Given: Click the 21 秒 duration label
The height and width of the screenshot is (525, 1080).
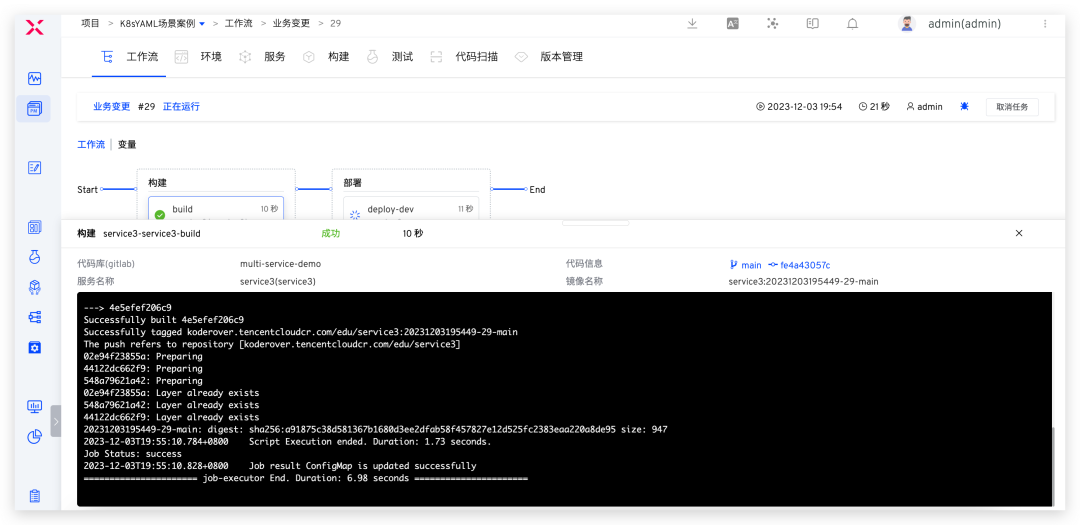Looking at the screenshot, I should [874, 107].
